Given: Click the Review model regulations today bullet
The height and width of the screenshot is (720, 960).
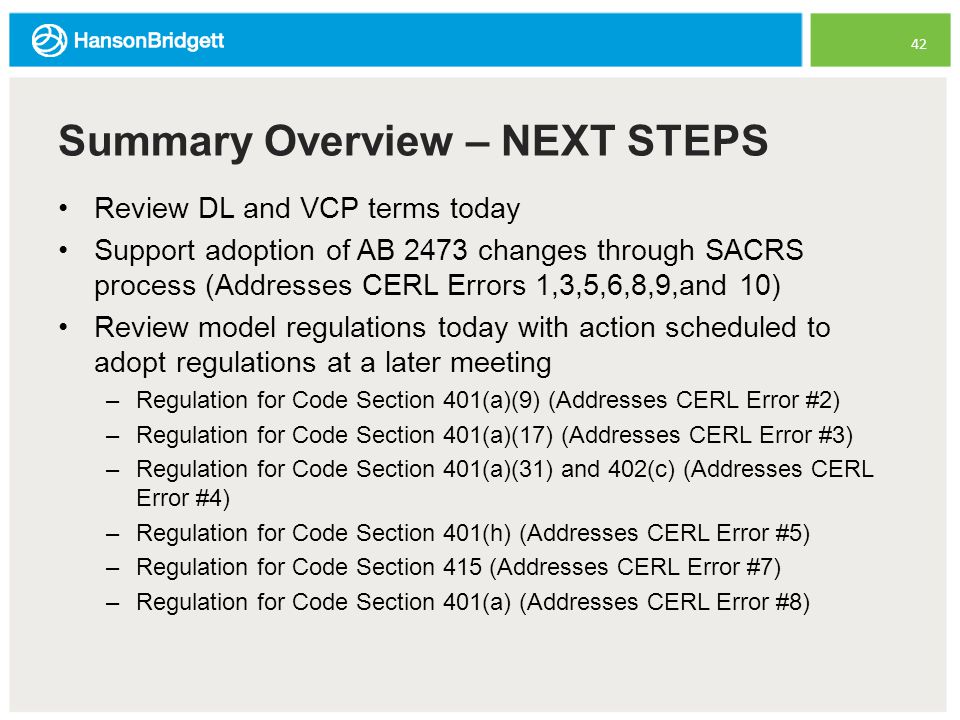Looking at the screenshot, I should (x=462, y=328).
